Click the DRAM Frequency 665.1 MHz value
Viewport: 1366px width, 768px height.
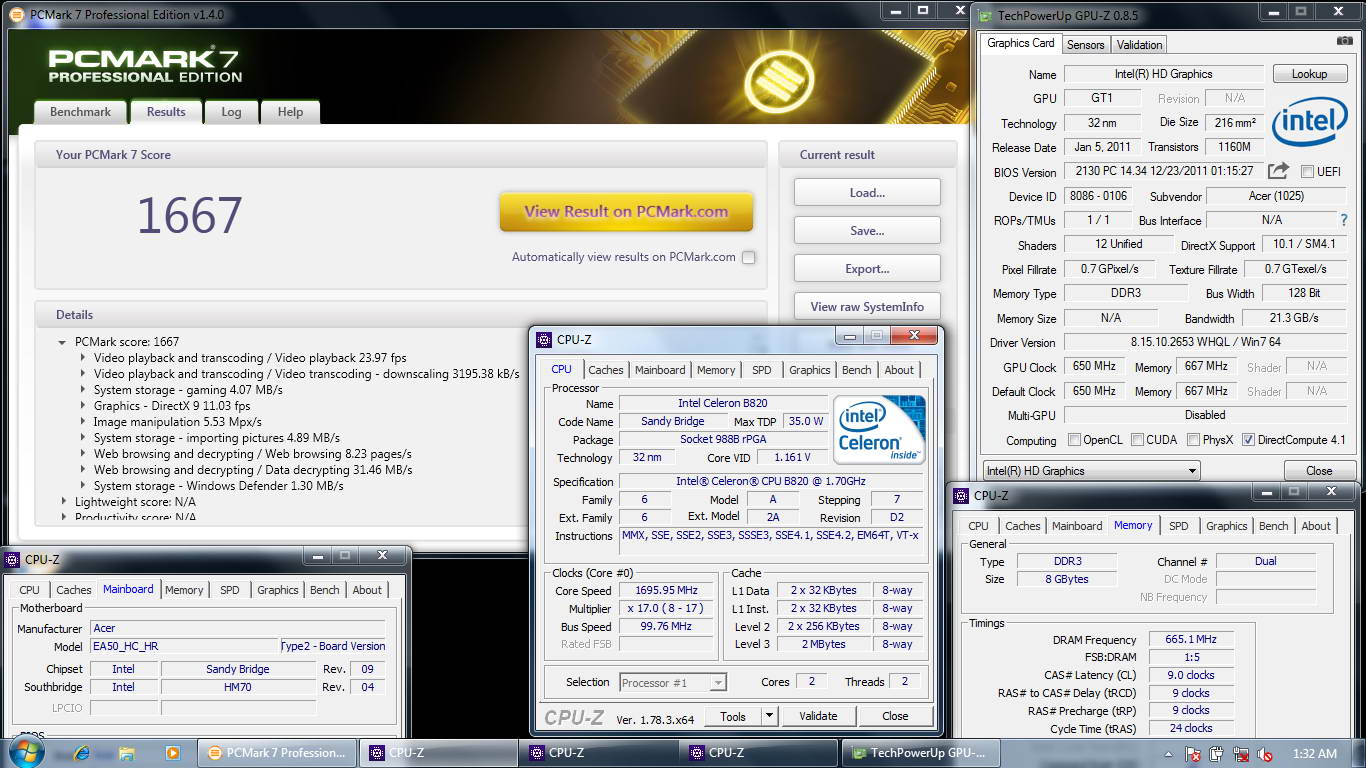click(1191, 640)
